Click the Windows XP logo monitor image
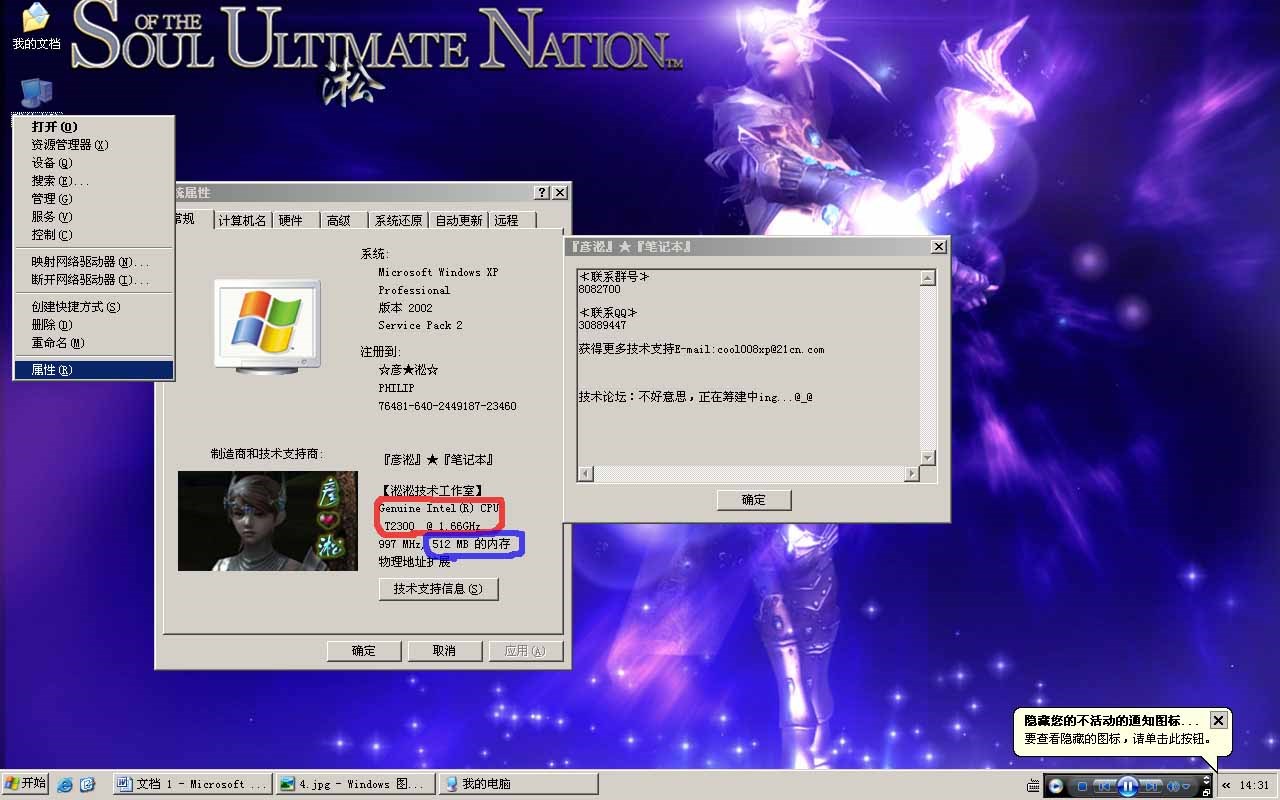Viewport: 1280px width, 800px height. point(267,327)
